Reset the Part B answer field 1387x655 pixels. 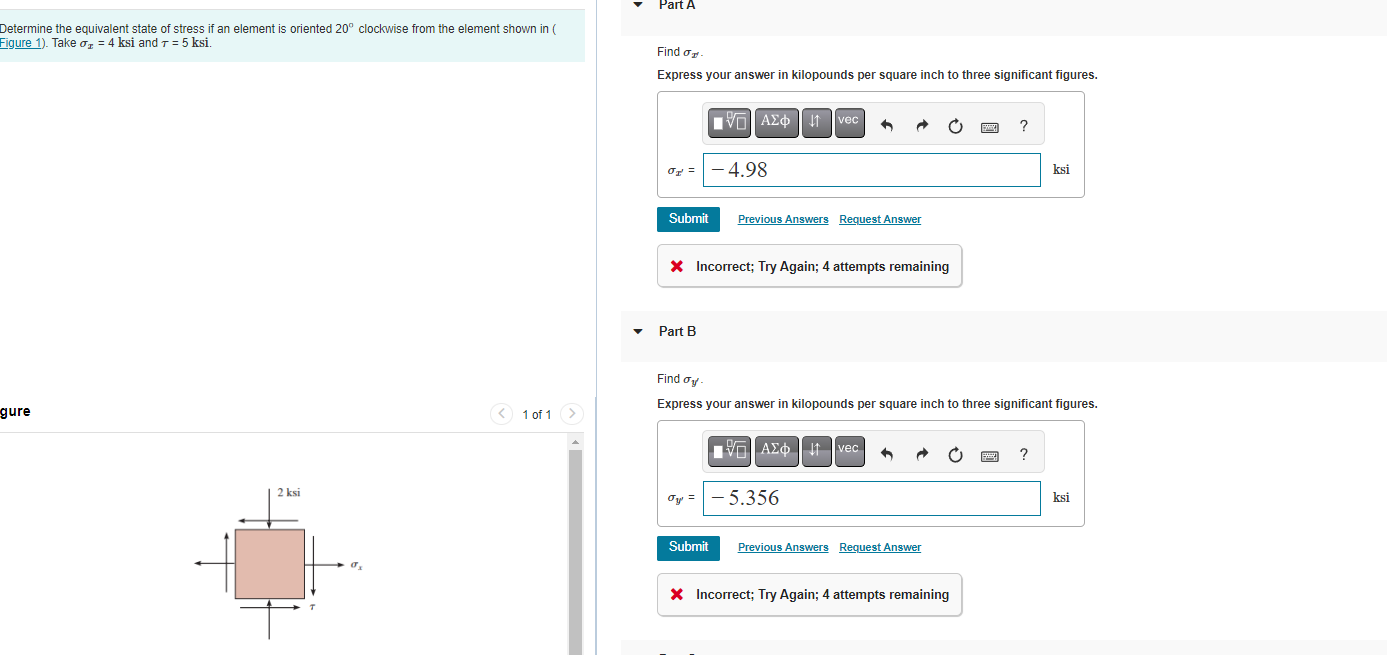tap(955, 454)
